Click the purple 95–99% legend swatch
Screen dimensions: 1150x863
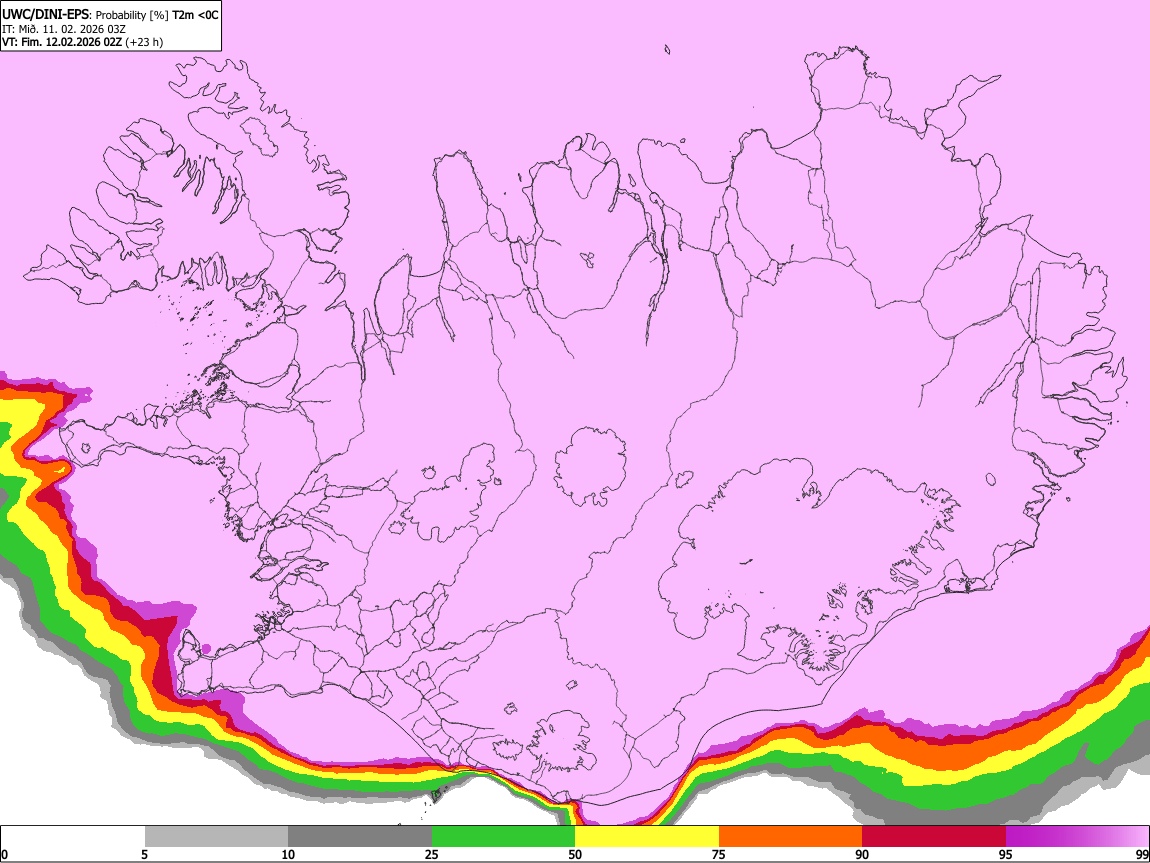click(1077, 837)
